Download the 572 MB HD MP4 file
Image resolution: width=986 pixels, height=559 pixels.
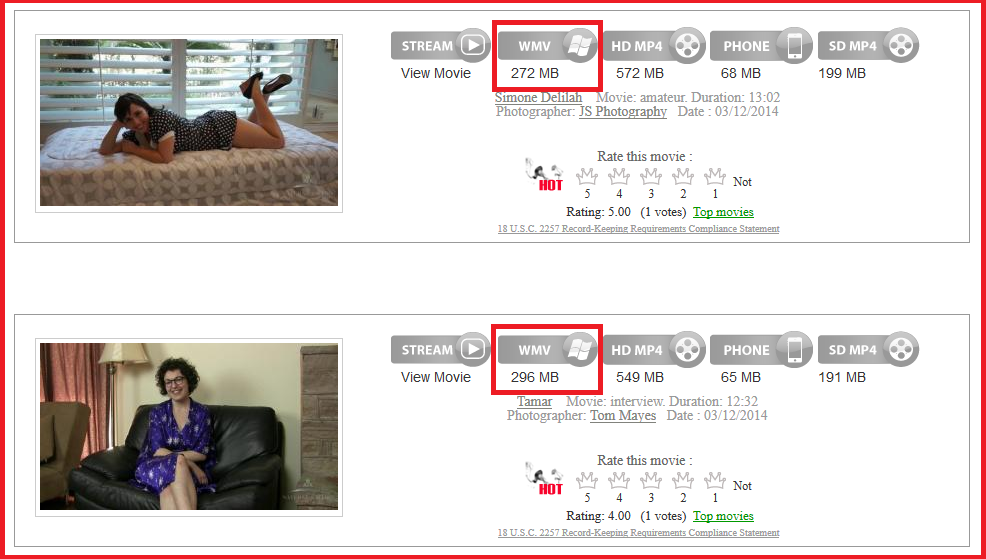click(x=654, y=45)
